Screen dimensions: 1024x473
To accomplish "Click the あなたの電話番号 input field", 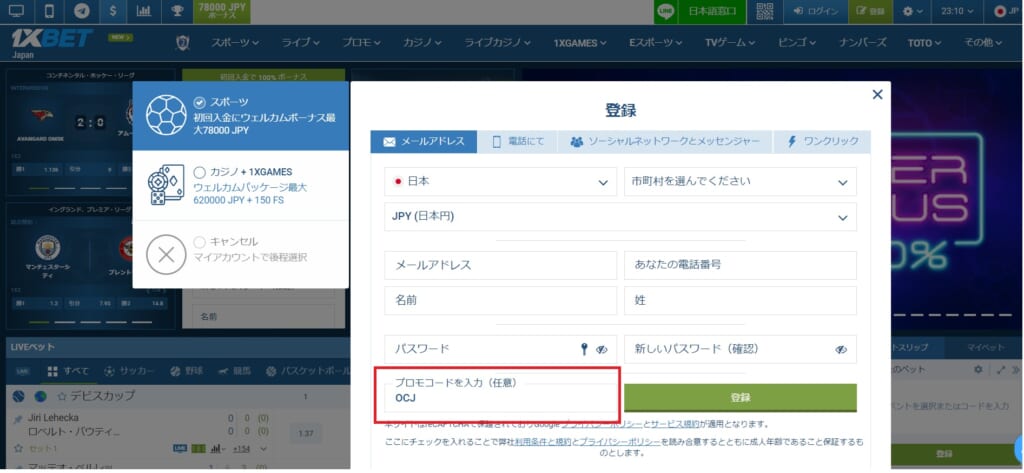I will 740,265.
